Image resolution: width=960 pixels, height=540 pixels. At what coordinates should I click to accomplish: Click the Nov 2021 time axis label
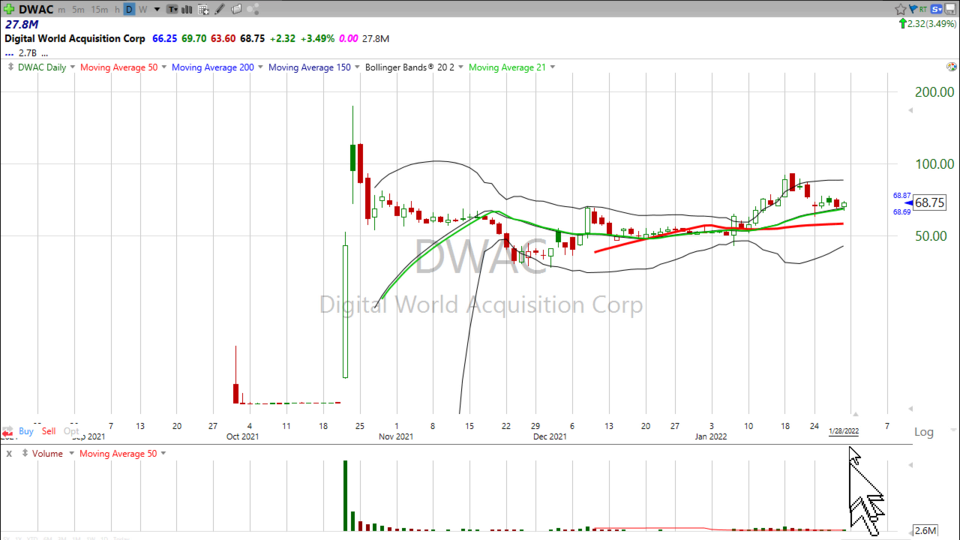point(396,437)
